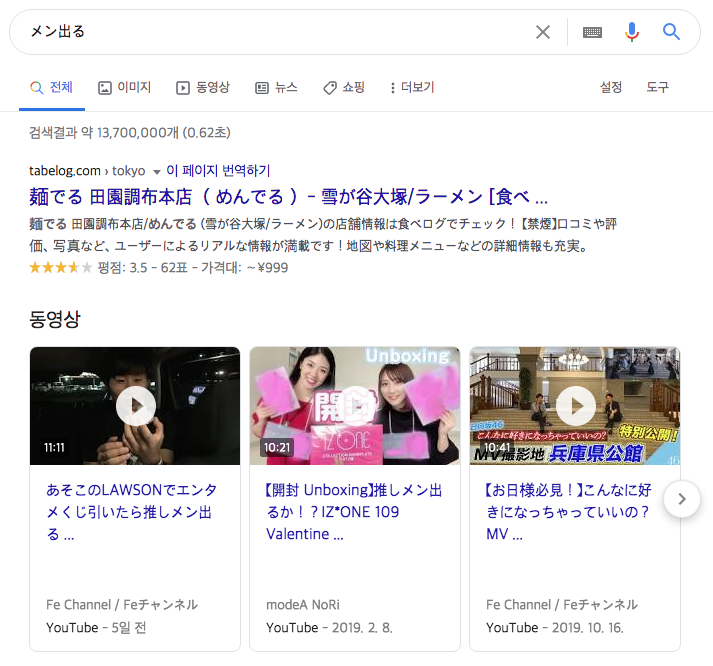The height and width of the screenshot is (666, 713).
Task: Open the 뉴스 (News) tab
Action: point(276,87)
